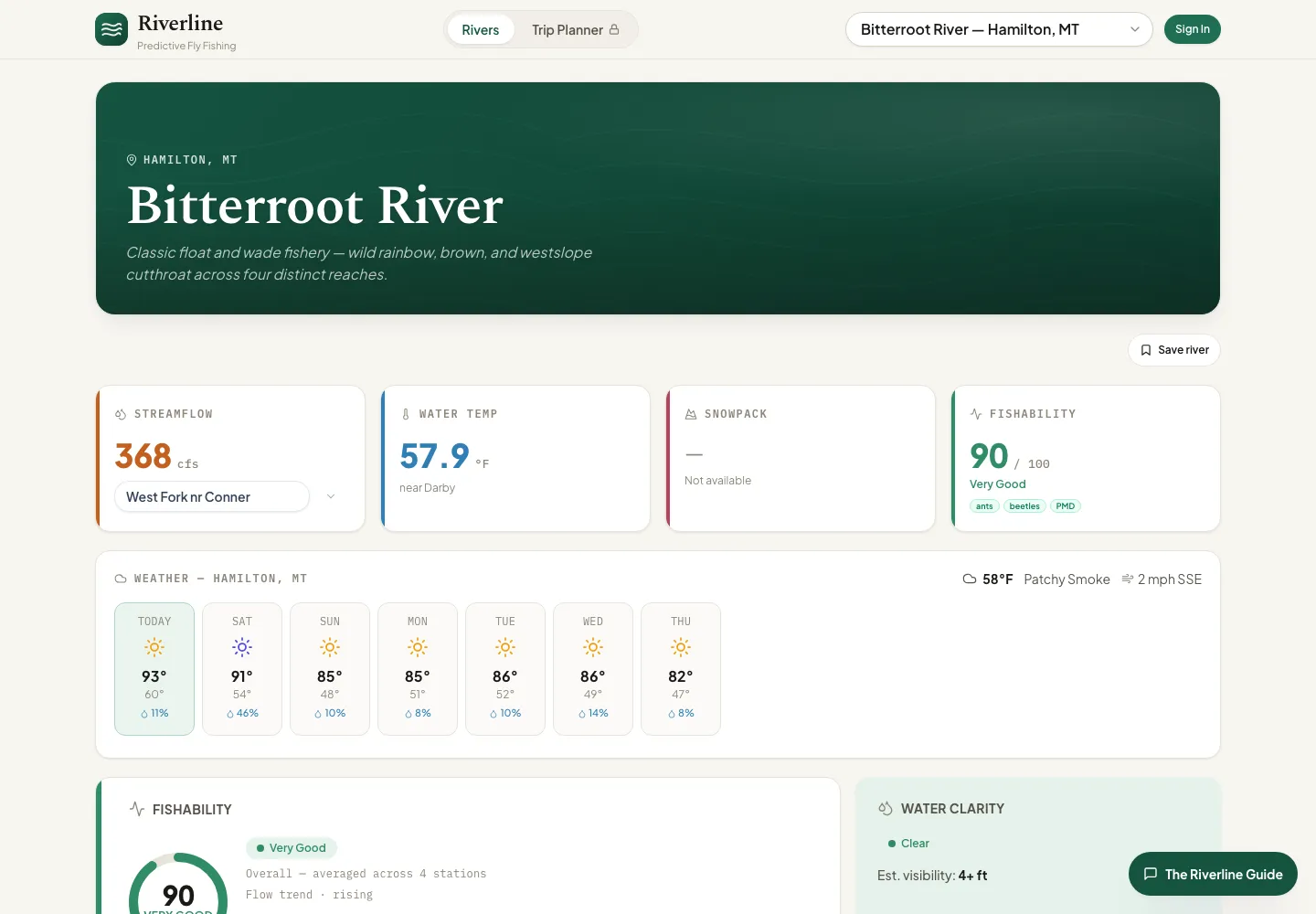Save this river with Save river button
The width and height of the screenshot is (1316, 914).
(1174, 350)
